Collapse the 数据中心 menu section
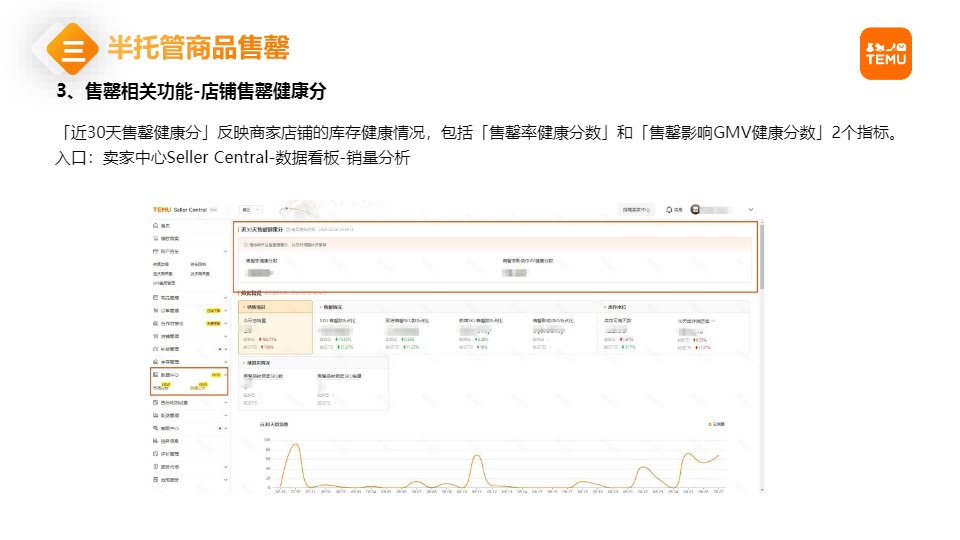960x540 pixels. click(x=226, y=374)
